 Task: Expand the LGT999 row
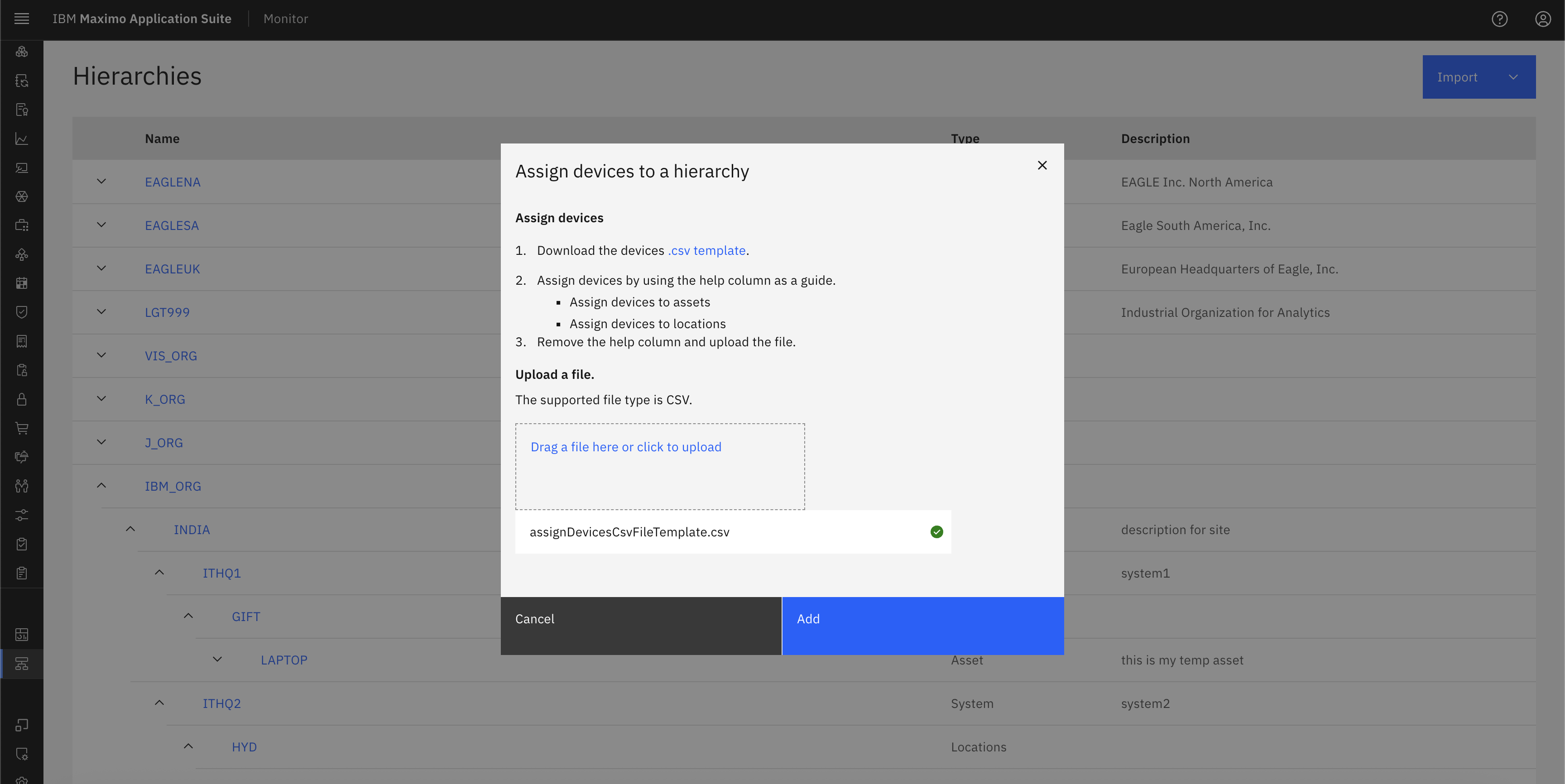click(x=101, y=311)
